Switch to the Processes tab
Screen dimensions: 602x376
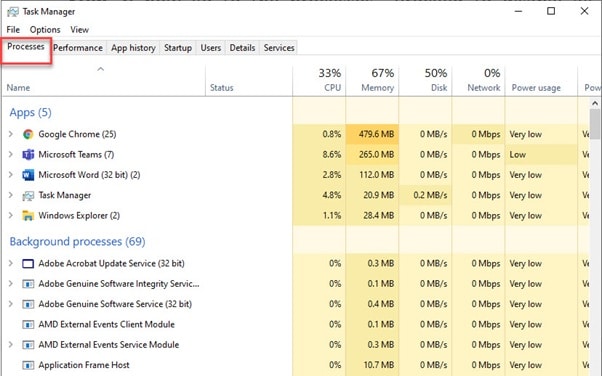pos(26,47)
